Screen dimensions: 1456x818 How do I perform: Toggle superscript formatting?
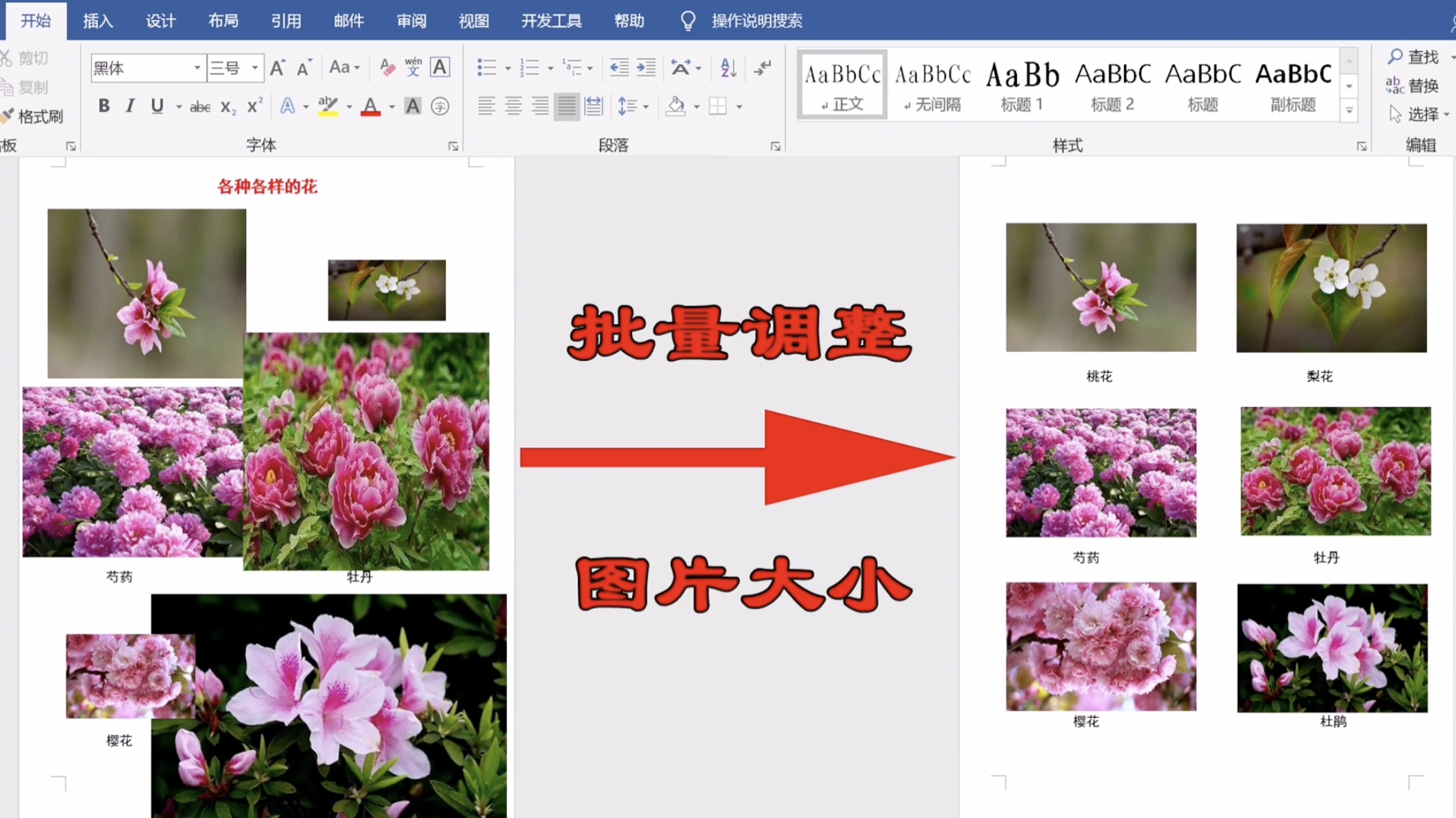(x=254, y=106)
